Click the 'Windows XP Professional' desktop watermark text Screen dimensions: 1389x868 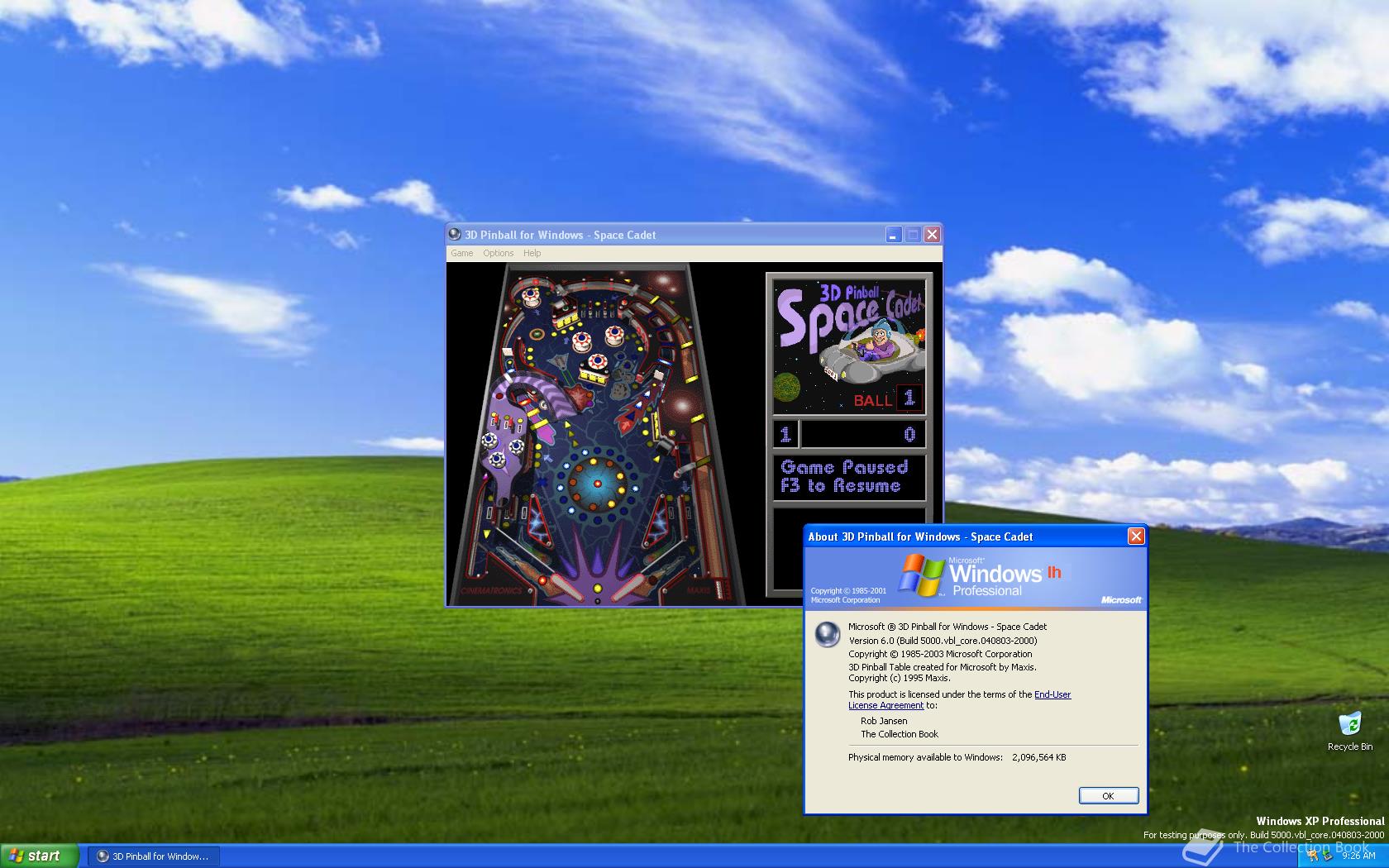(x=1320, y=821)
